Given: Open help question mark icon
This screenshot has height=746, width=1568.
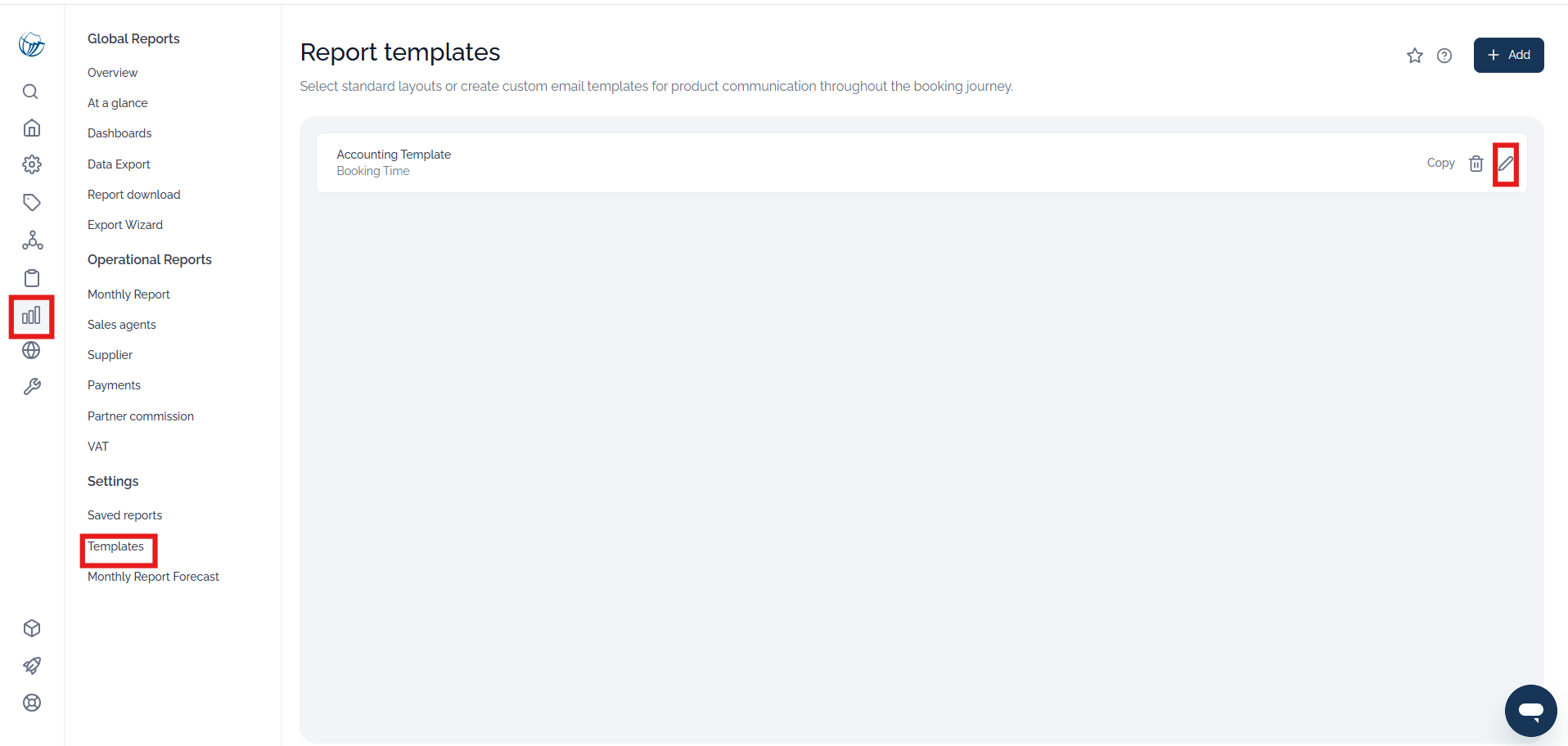Looking at the screenshot, I should (x=1444, y=56).
